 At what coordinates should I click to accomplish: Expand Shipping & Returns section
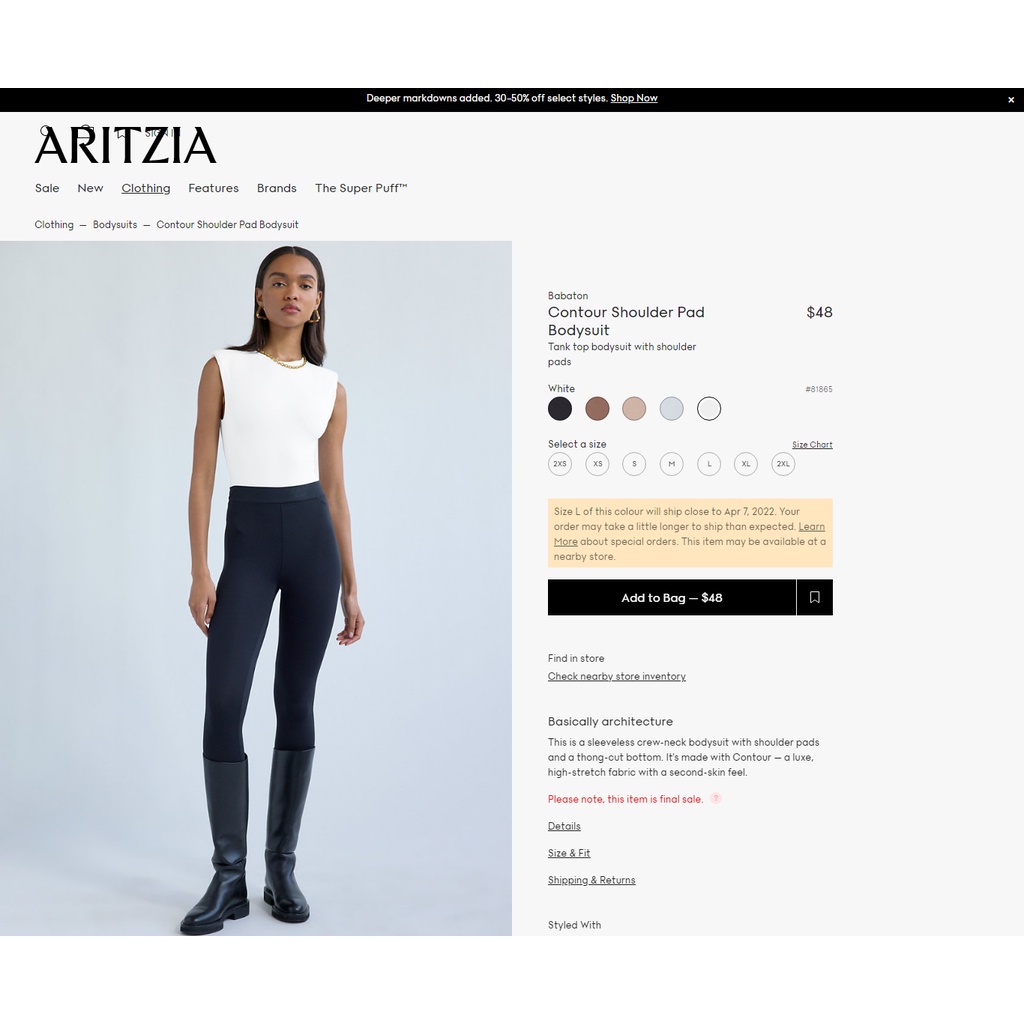point(592,880)
